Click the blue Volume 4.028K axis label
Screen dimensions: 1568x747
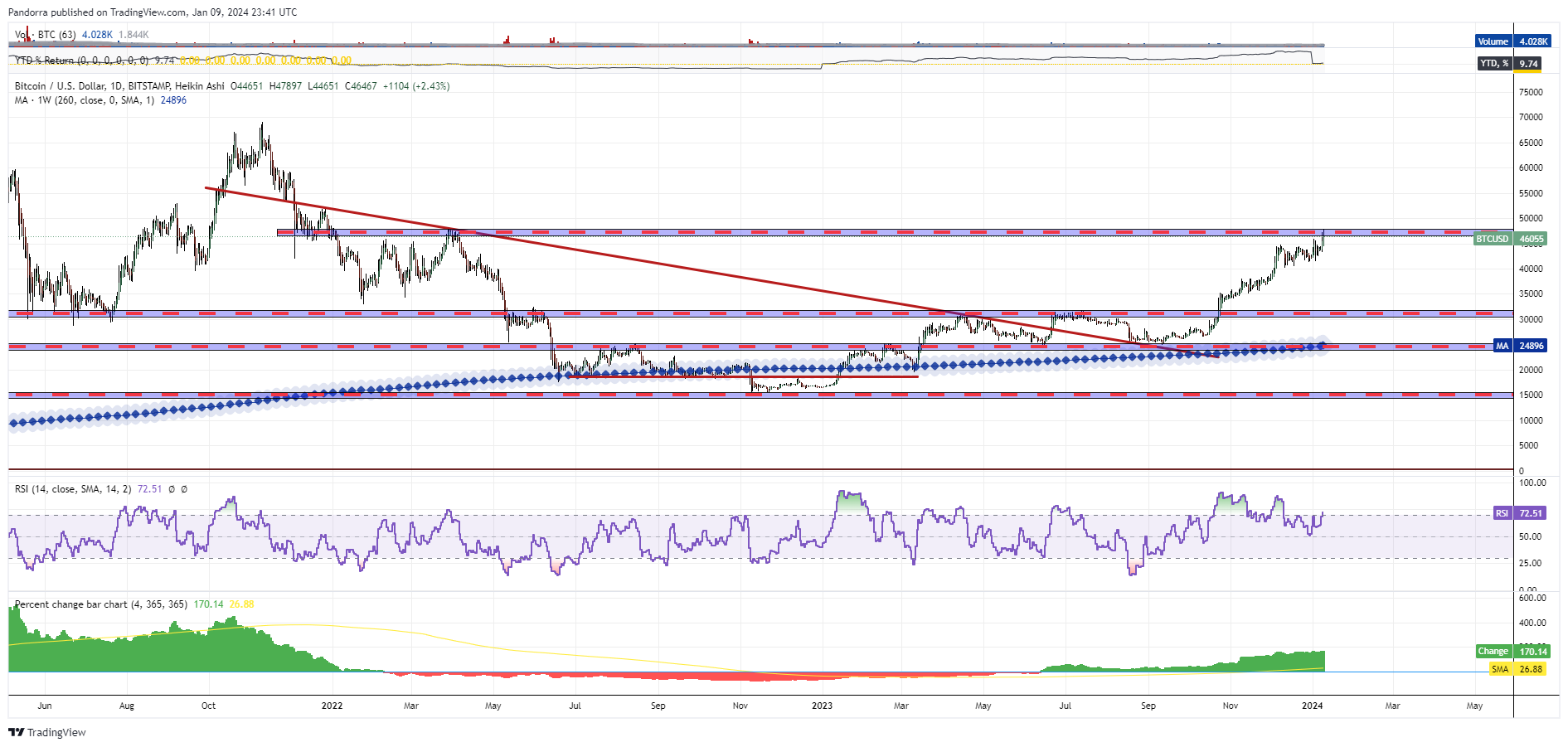[x=1512, y=41]
